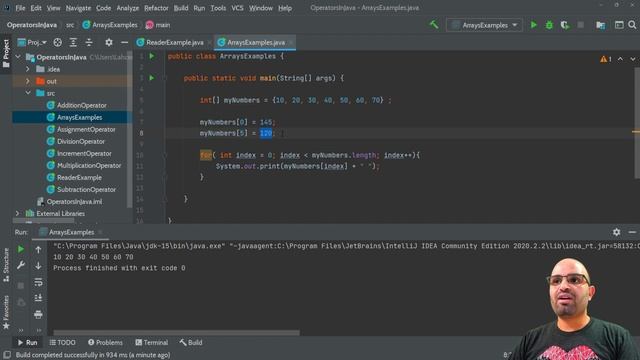
Task: Open the Build tool window
Action: tap(191, 342)
